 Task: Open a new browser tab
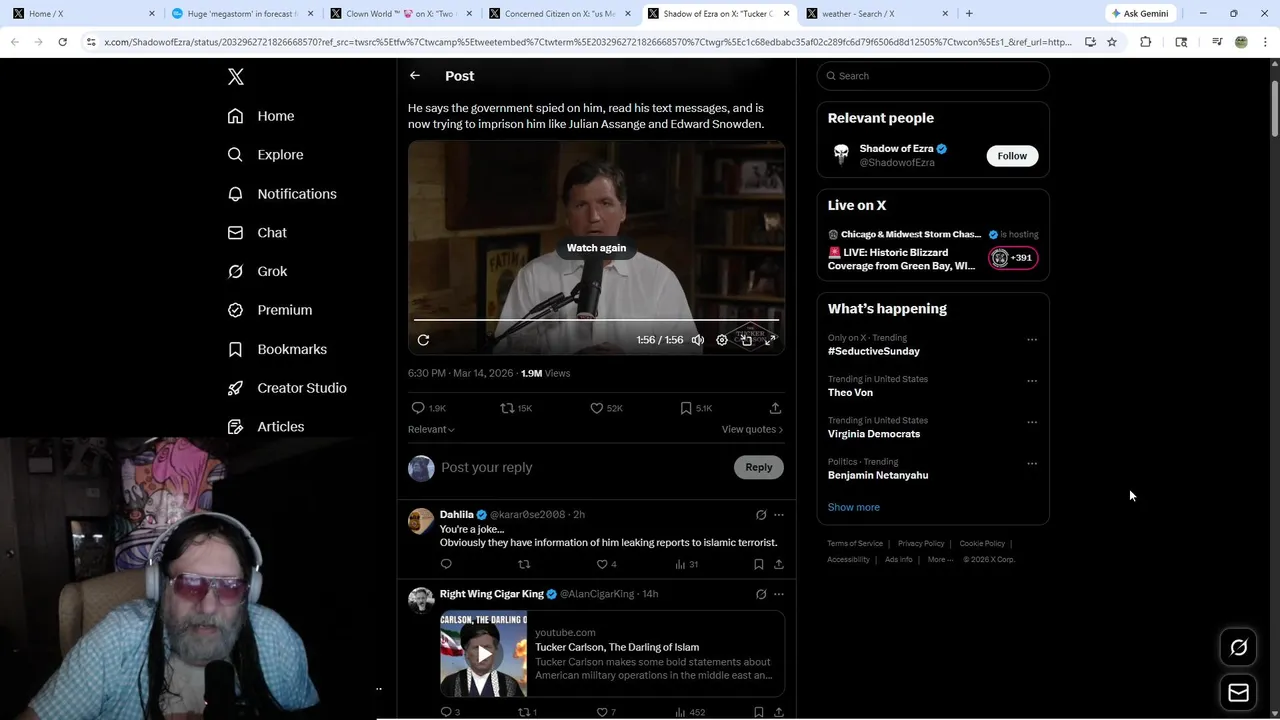tap(969, 14)
